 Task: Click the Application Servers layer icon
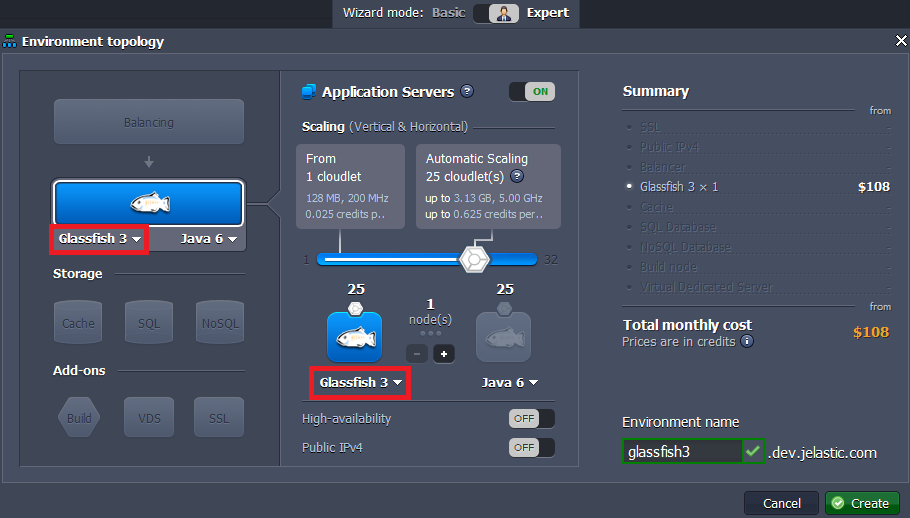click(309, 92)
